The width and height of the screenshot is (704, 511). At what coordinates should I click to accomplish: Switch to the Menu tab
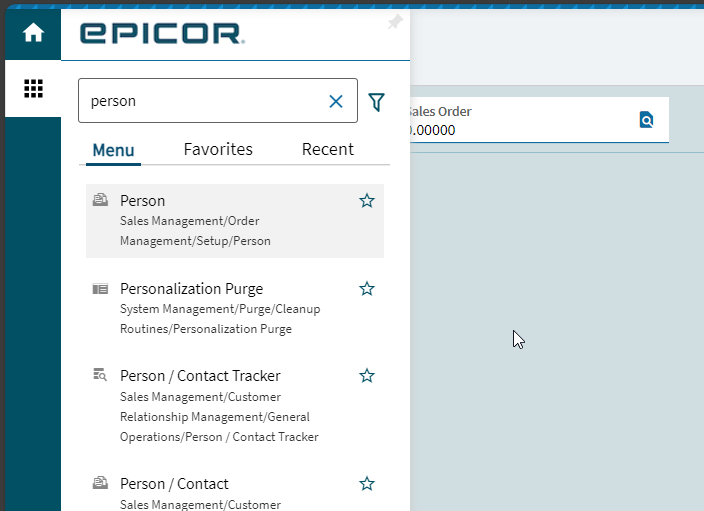tap(113, 150)
